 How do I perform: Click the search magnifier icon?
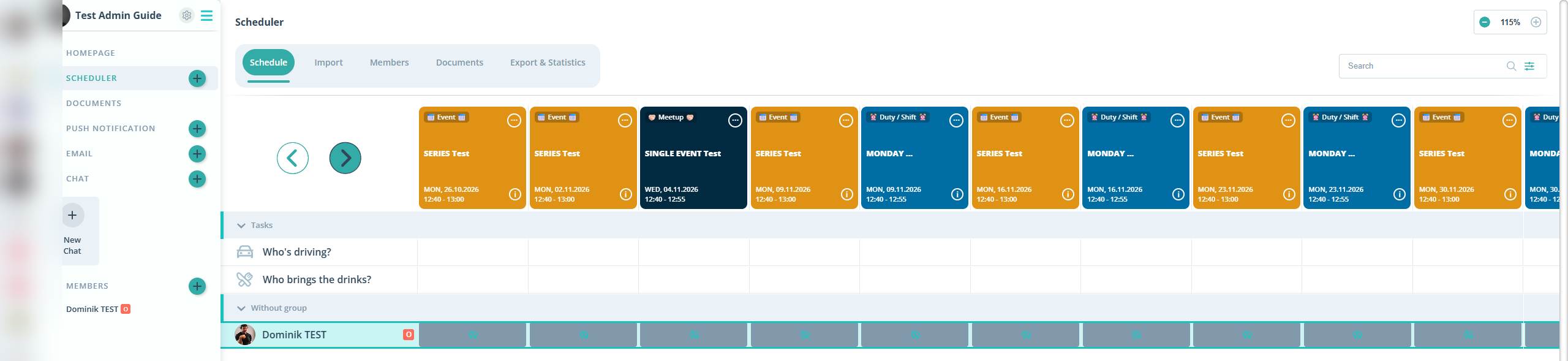pos(1512,66)
